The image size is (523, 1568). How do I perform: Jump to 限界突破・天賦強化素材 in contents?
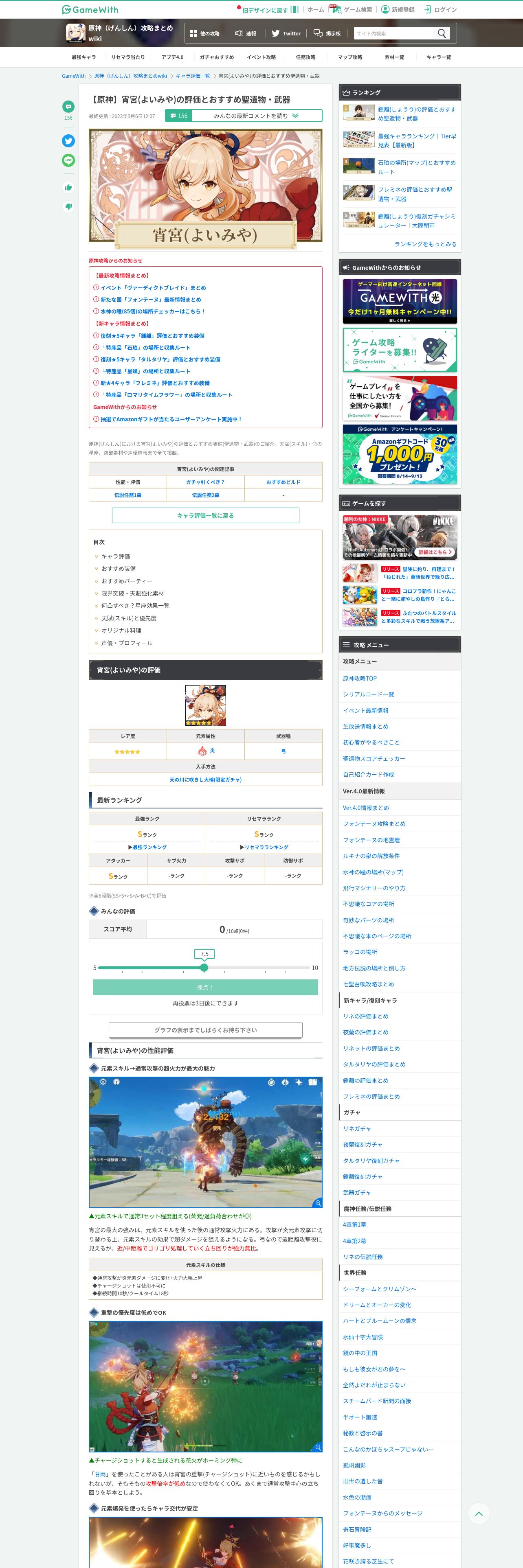[132, 593]
